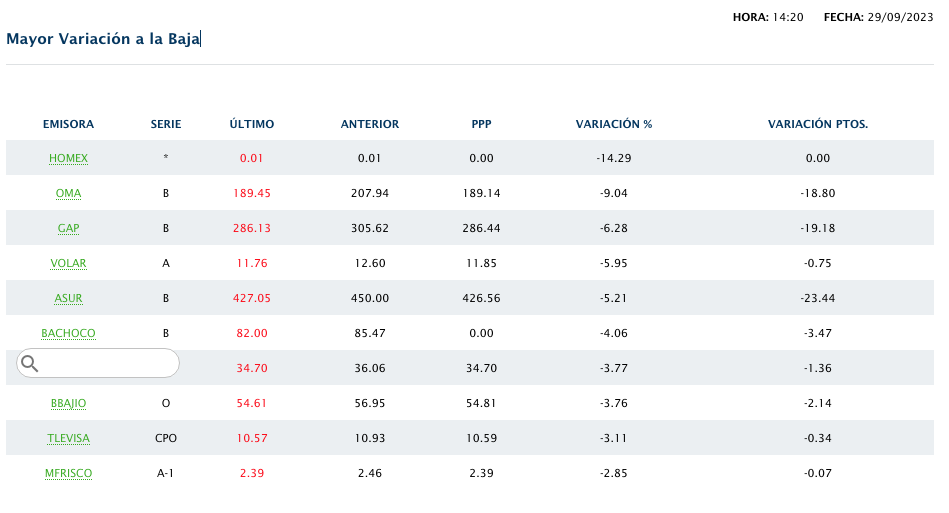This screenshot has width=949, height=513.
Task: Select the BBAJIO emisora link
Action: point(68,403)
